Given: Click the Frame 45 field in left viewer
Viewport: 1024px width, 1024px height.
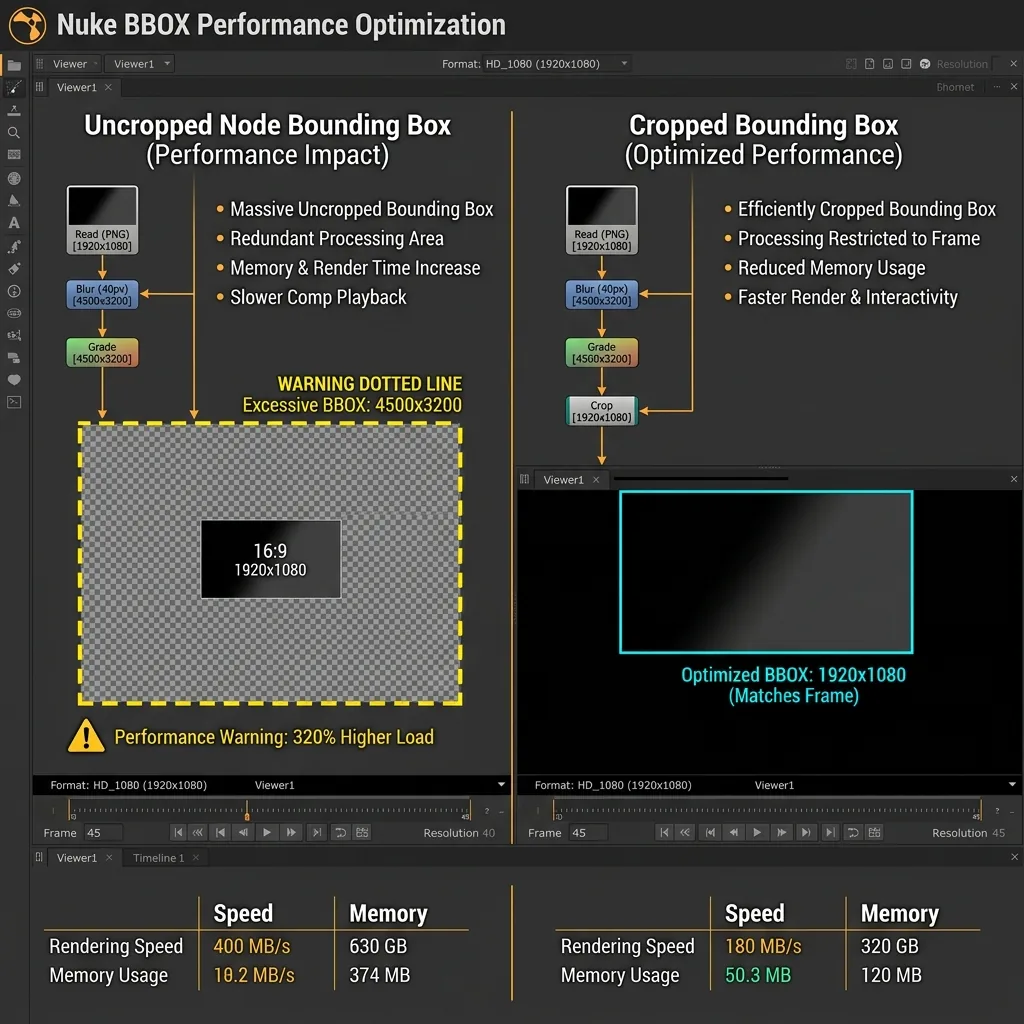Looking at the screenshot, I should pos(101,833).
